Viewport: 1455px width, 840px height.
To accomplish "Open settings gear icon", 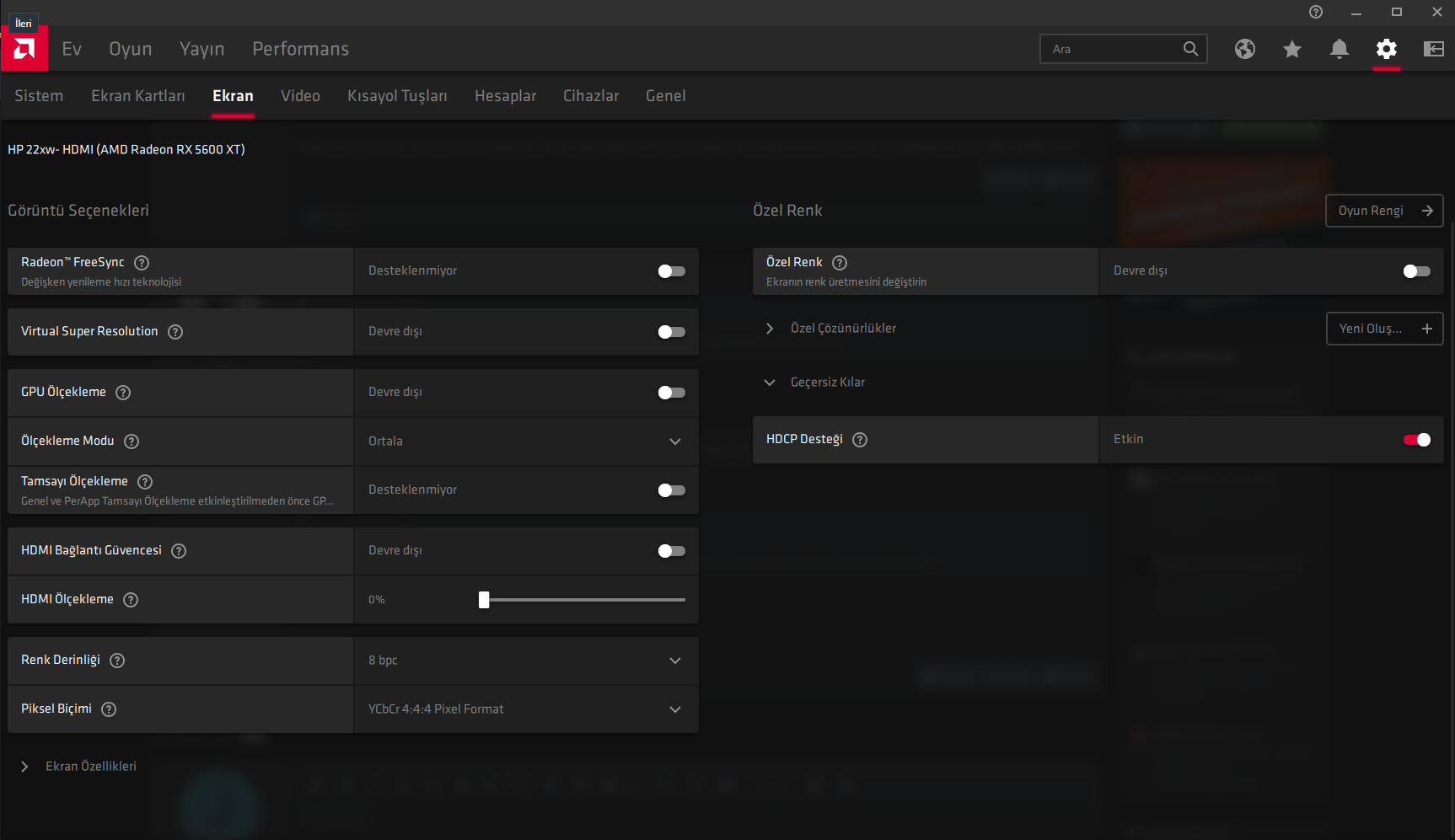I will 1386,49.
